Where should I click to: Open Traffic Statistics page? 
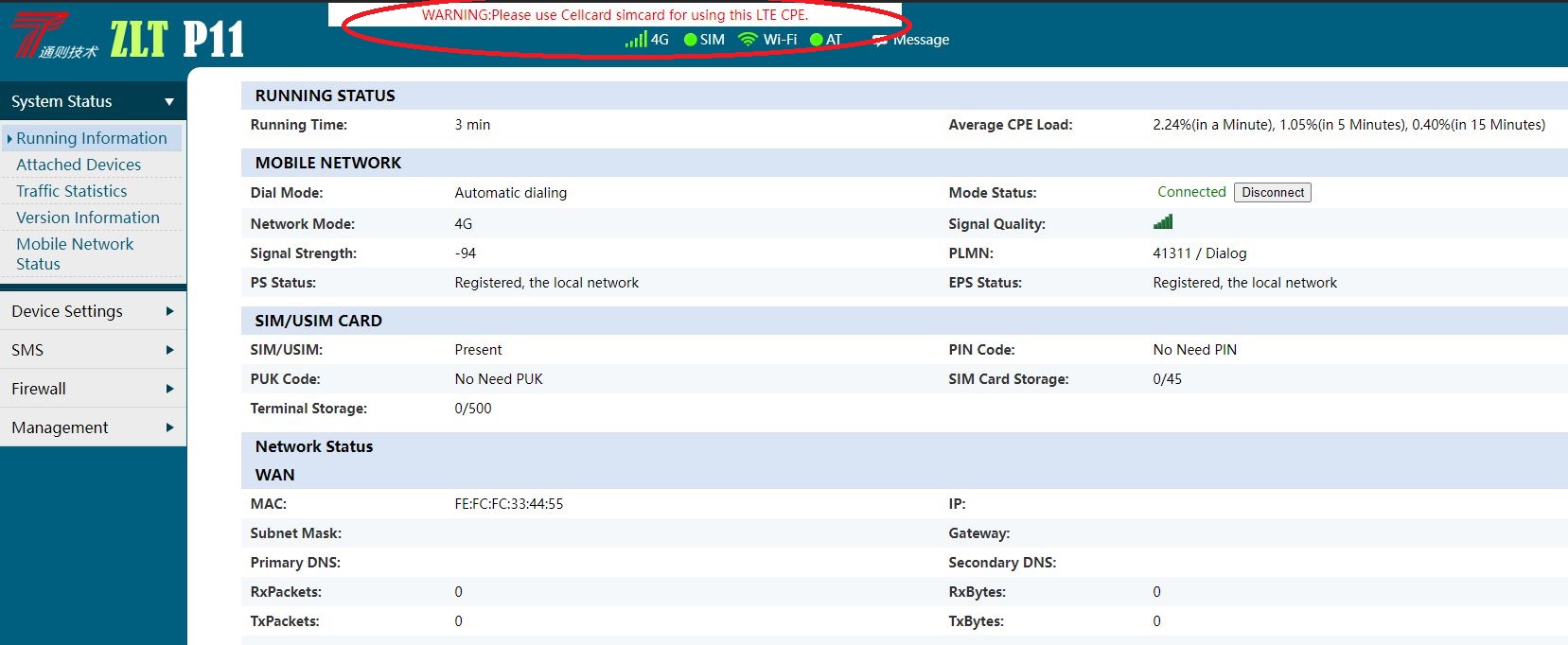click(x=71, y=191)
